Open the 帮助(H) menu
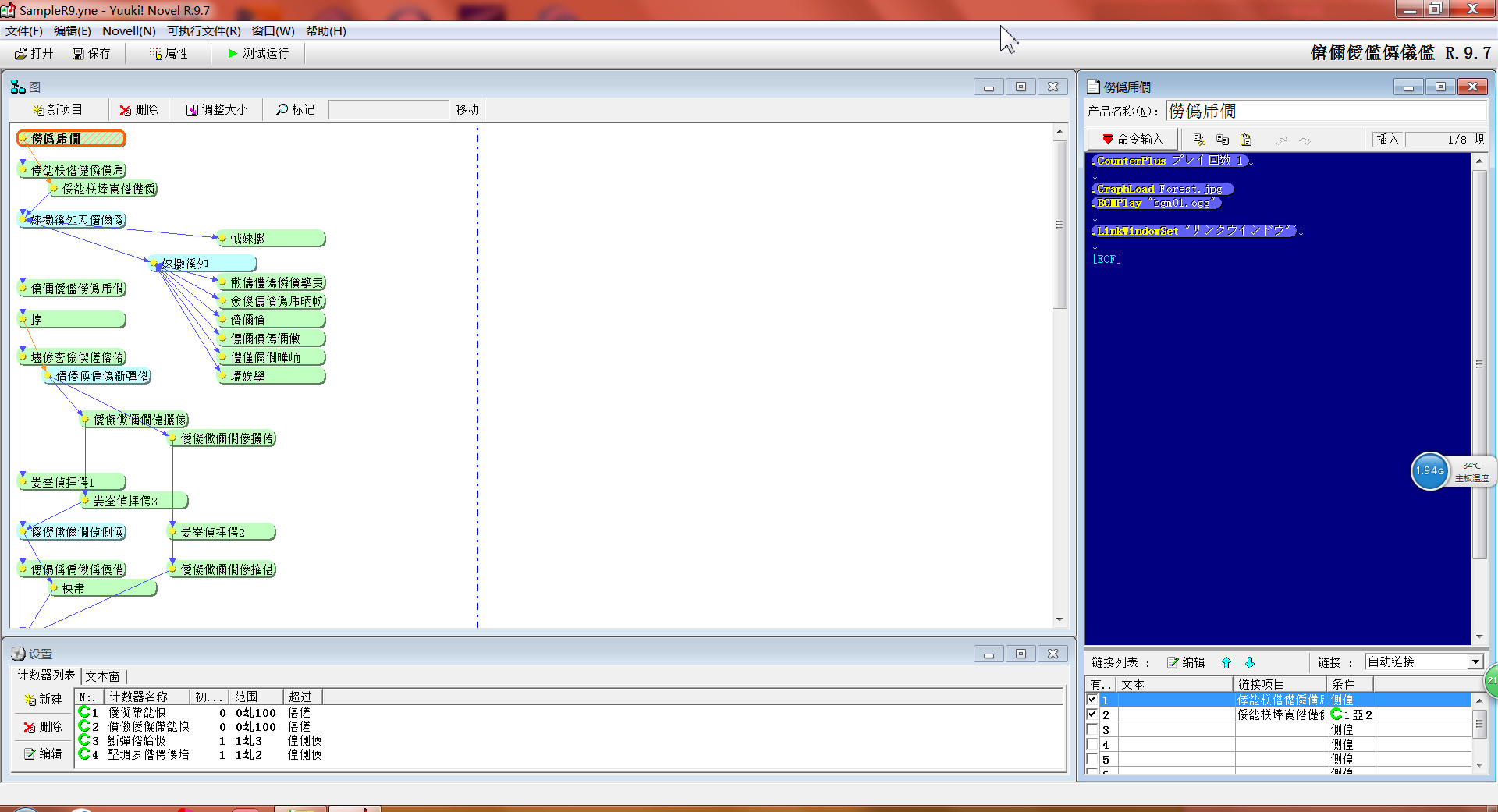The height and width of the screenshot is (812, 1498). coord(325,31)
